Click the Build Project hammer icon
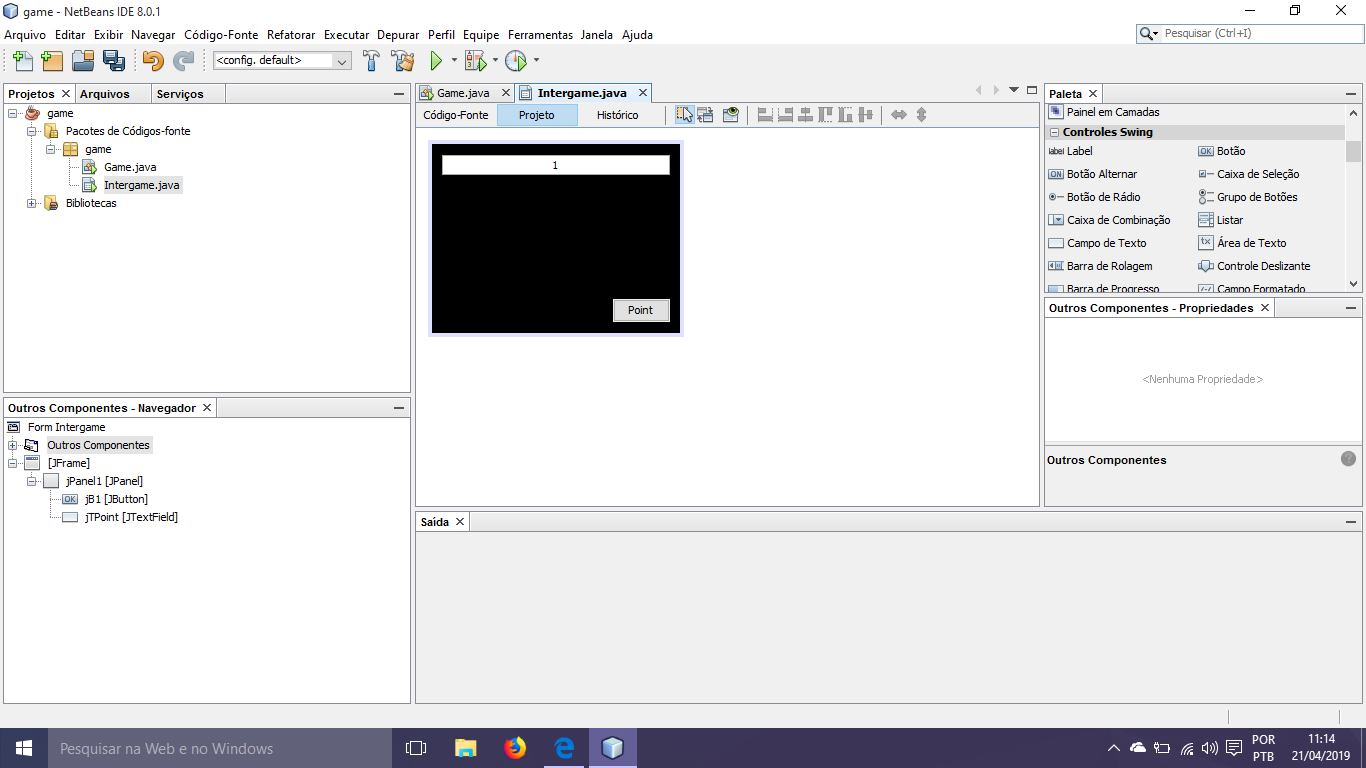Viewport: 1366px width, 768px height. [372, 60]
